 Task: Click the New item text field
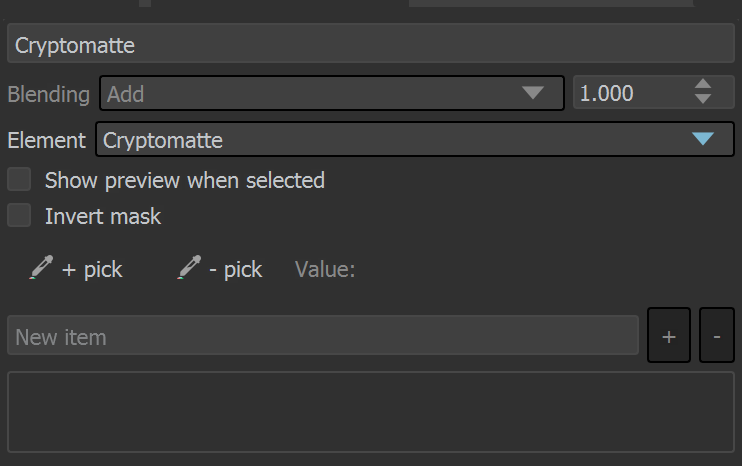(323, 335)
